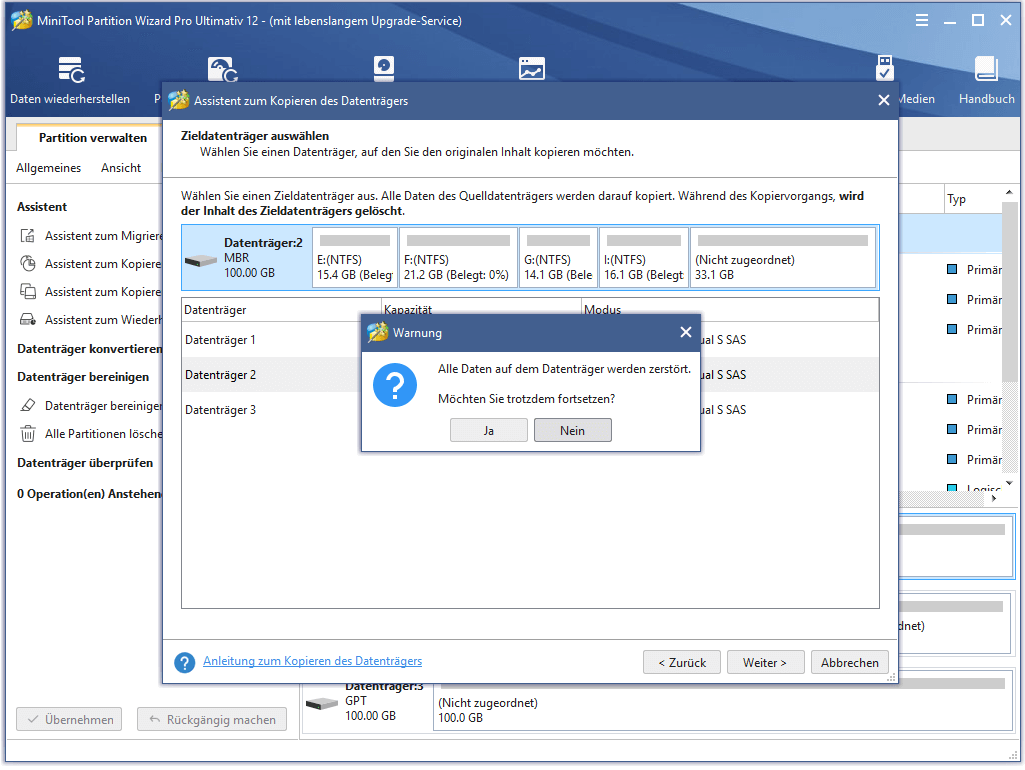Select Datenträger 1 row in the list

(530, 340)
